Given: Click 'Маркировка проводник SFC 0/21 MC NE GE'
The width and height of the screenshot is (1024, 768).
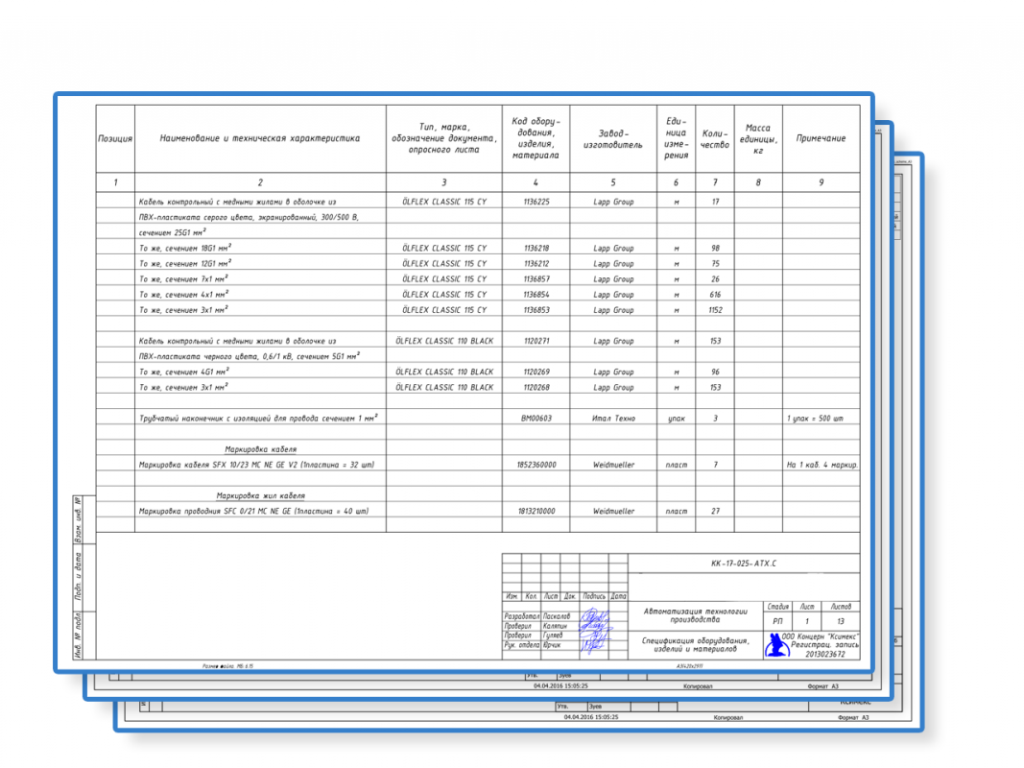Looking at the screenshot, I should [253, 511].
